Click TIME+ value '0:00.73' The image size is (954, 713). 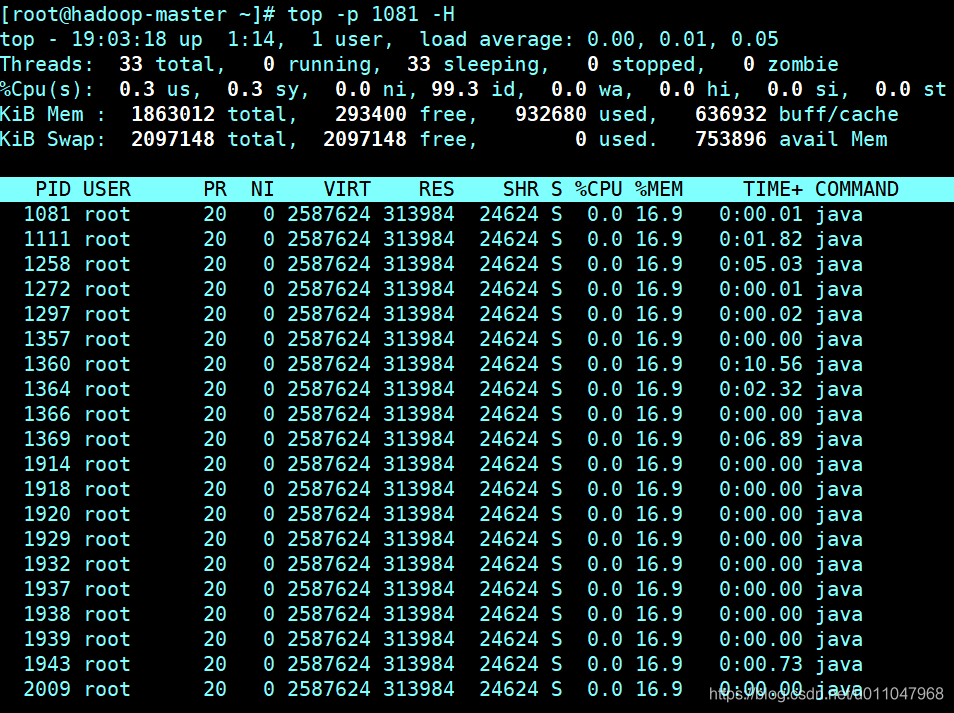click(x=761, y=663)
